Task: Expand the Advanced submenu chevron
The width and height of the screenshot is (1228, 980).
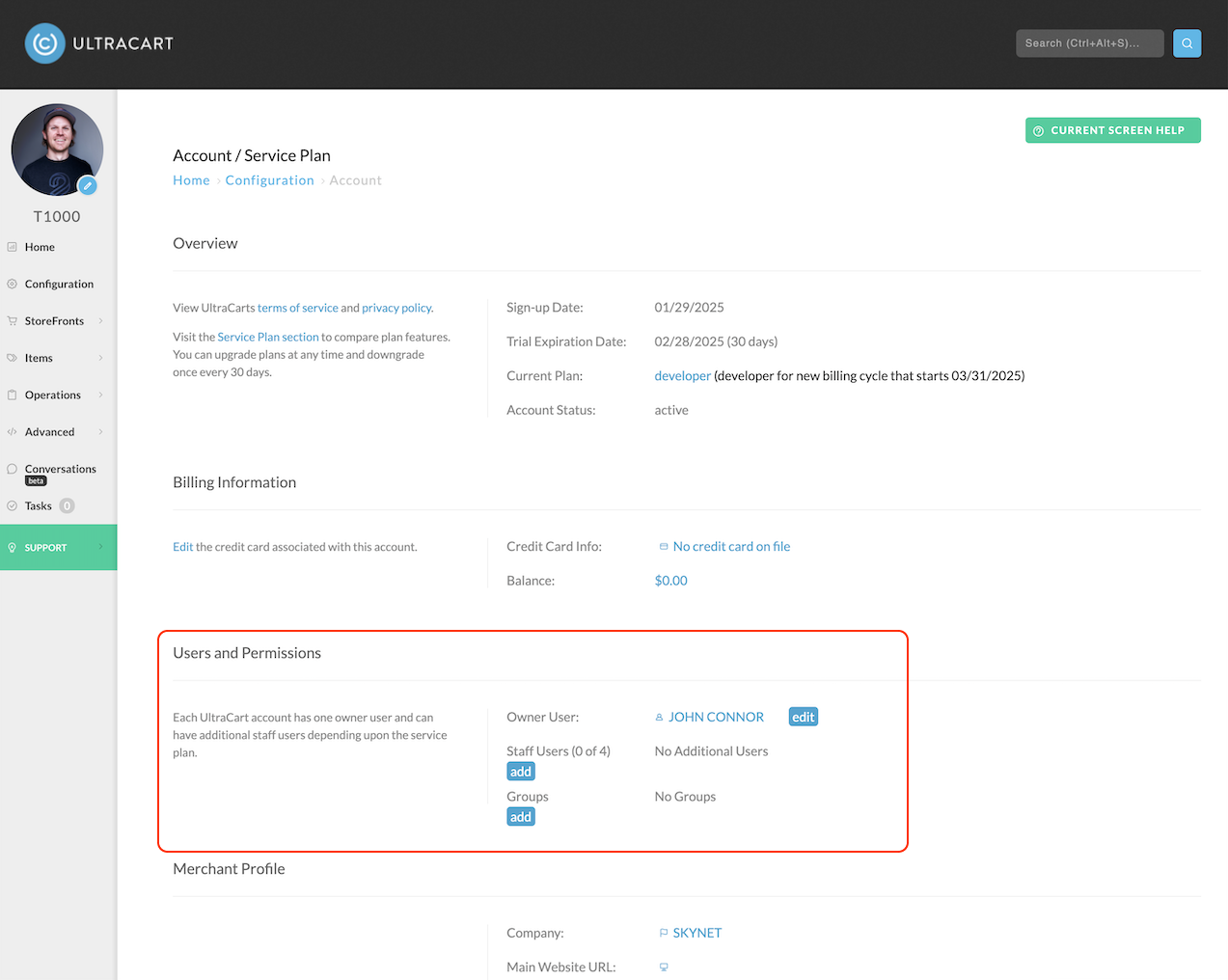Action: click(x=100, y=432)
